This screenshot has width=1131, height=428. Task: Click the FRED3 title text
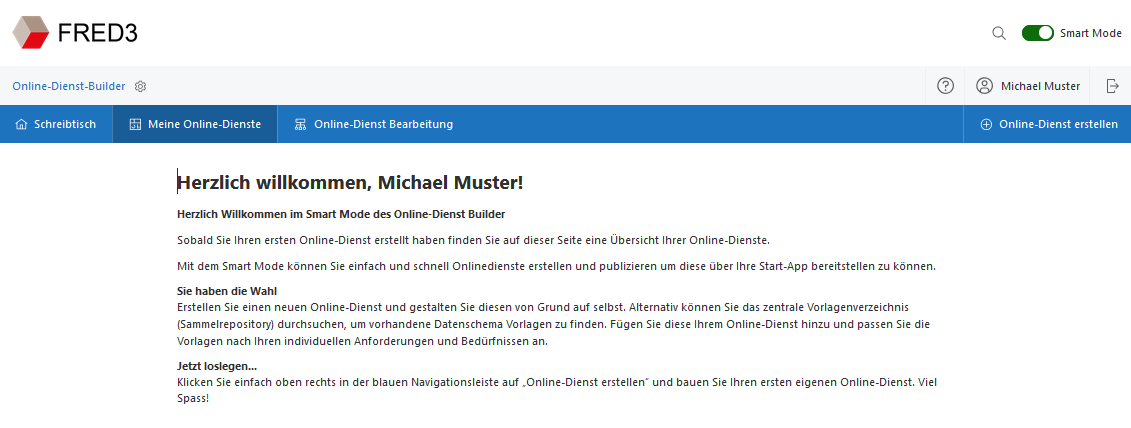[x=97, y=33]
